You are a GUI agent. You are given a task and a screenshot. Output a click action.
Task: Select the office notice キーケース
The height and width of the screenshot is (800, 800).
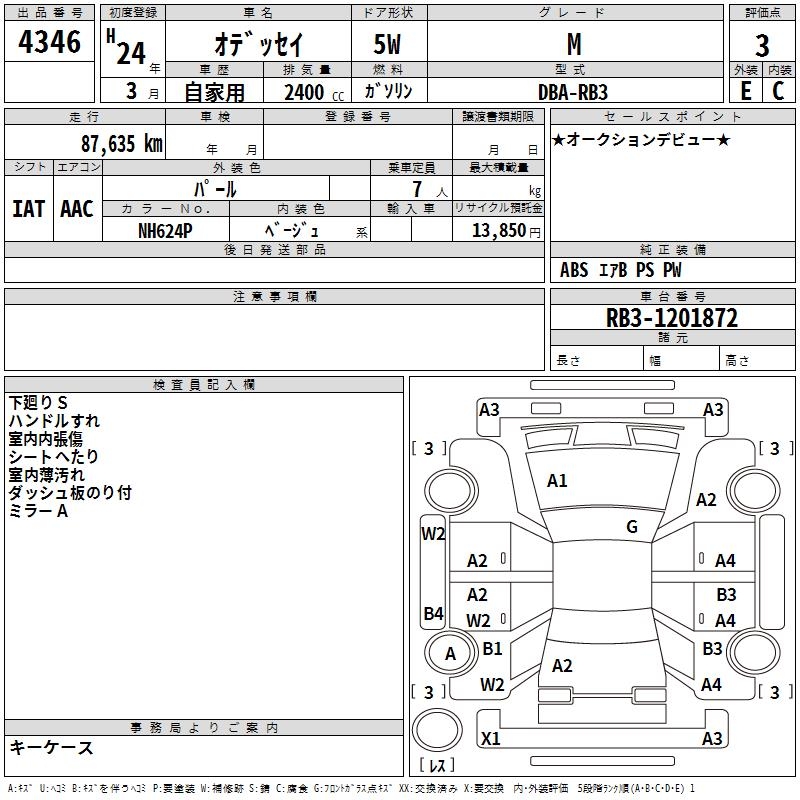click(52, 747)
